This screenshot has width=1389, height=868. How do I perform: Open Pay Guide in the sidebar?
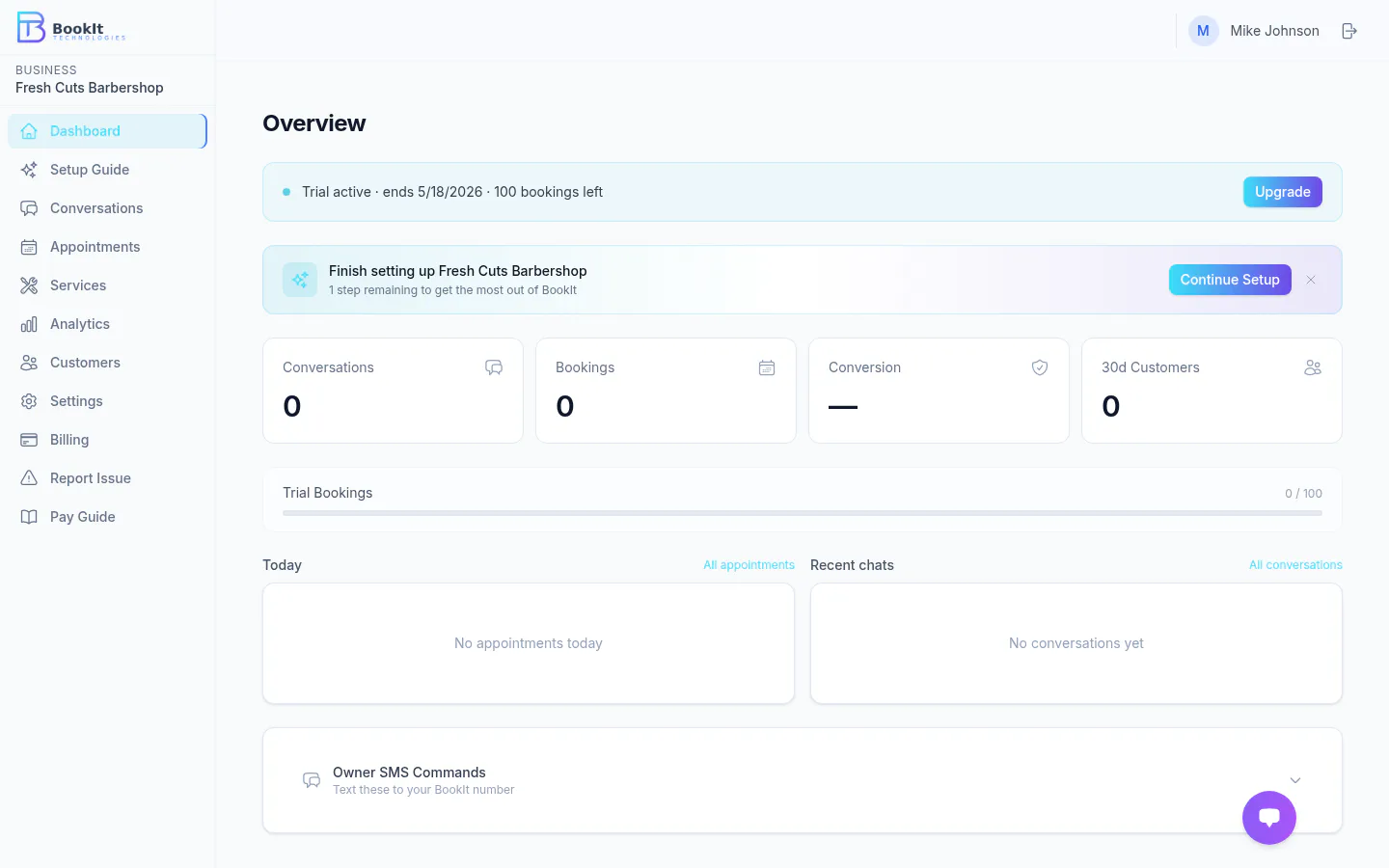pyautogui.click(x=107, y=517)
